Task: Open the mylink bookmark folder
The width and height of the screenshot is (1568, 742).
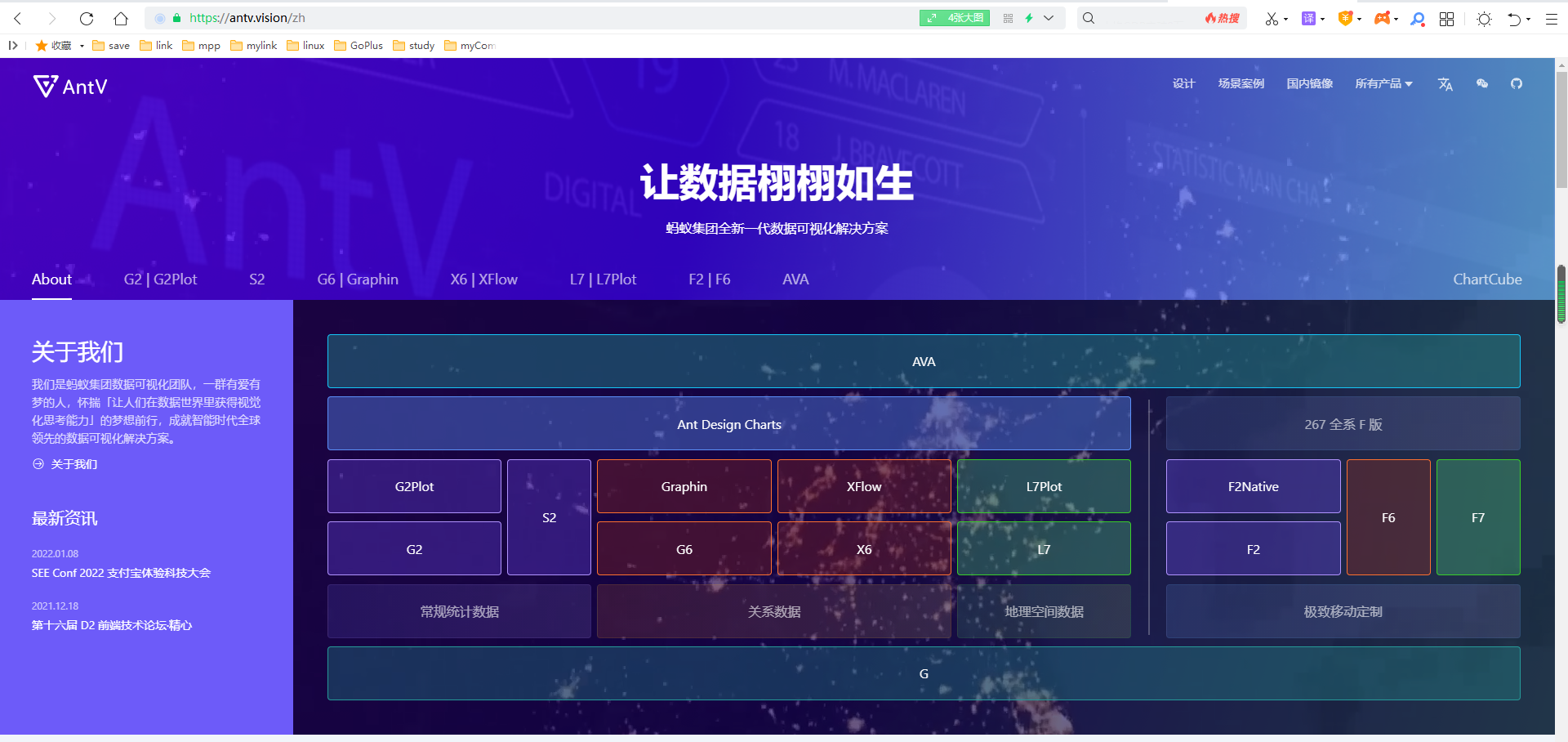Action: (253, 46)
